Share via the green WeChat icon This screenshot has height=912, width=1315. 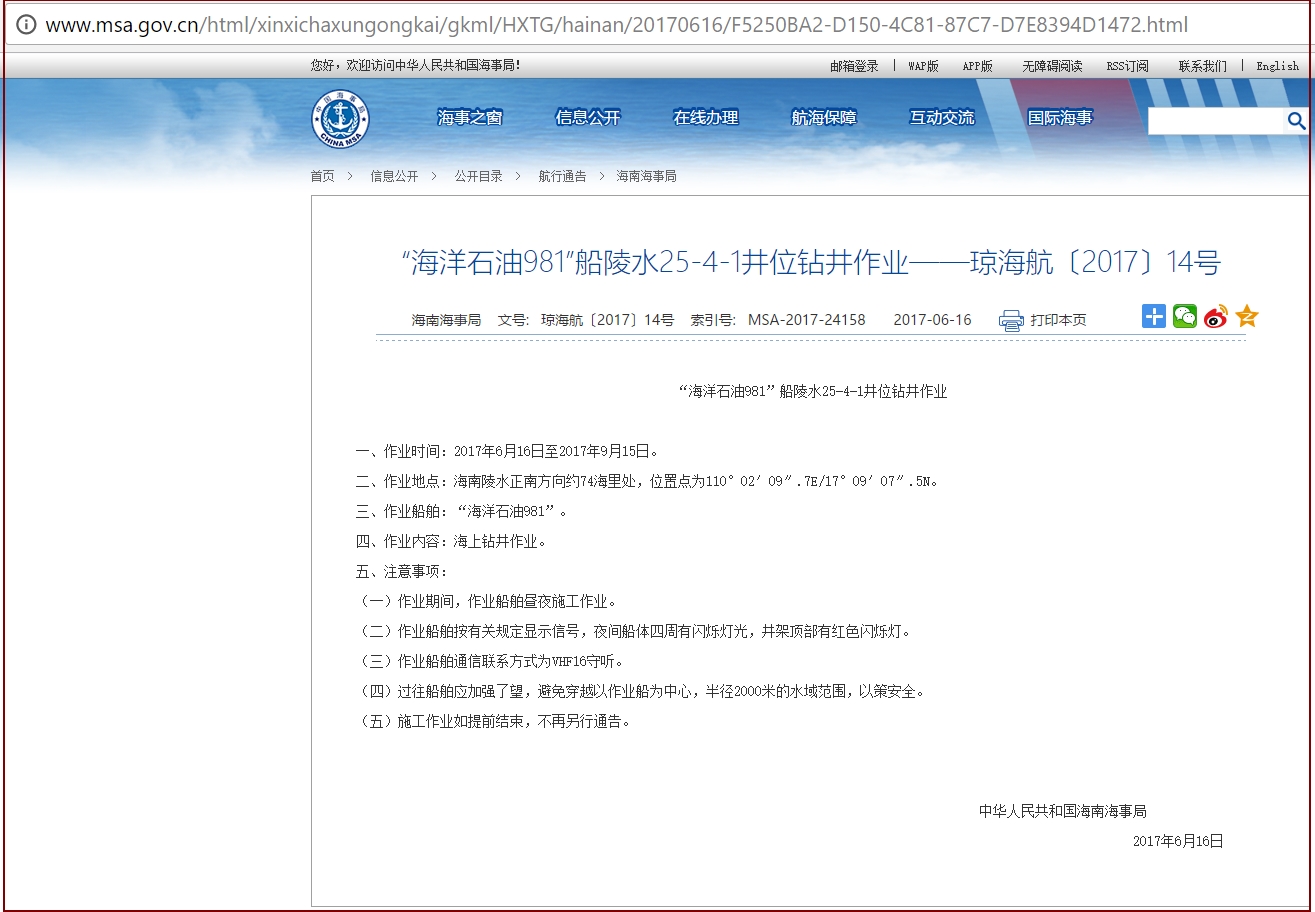pos(1184,317)
